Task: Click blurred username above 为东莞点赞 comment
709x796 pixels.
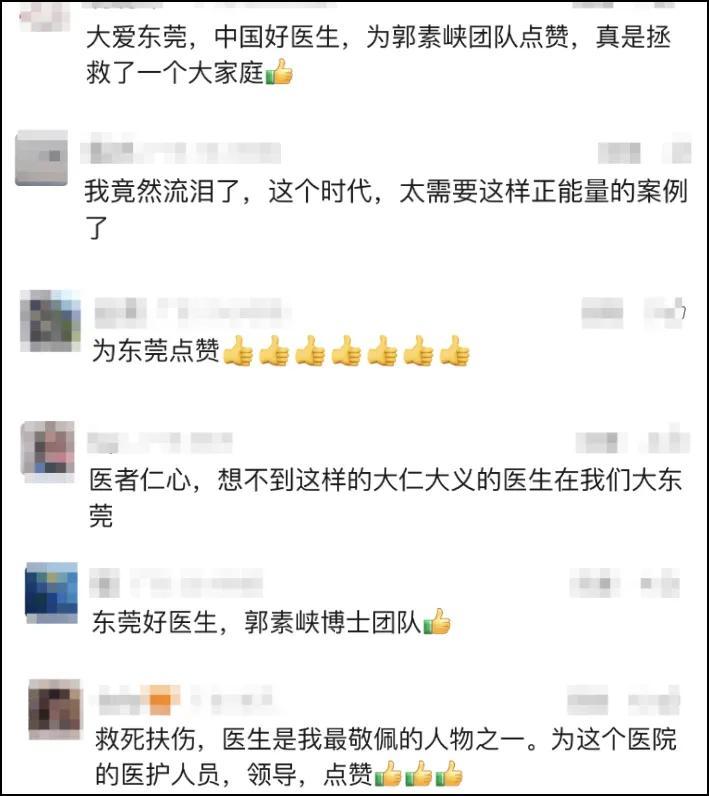Action: coord(193,311)
